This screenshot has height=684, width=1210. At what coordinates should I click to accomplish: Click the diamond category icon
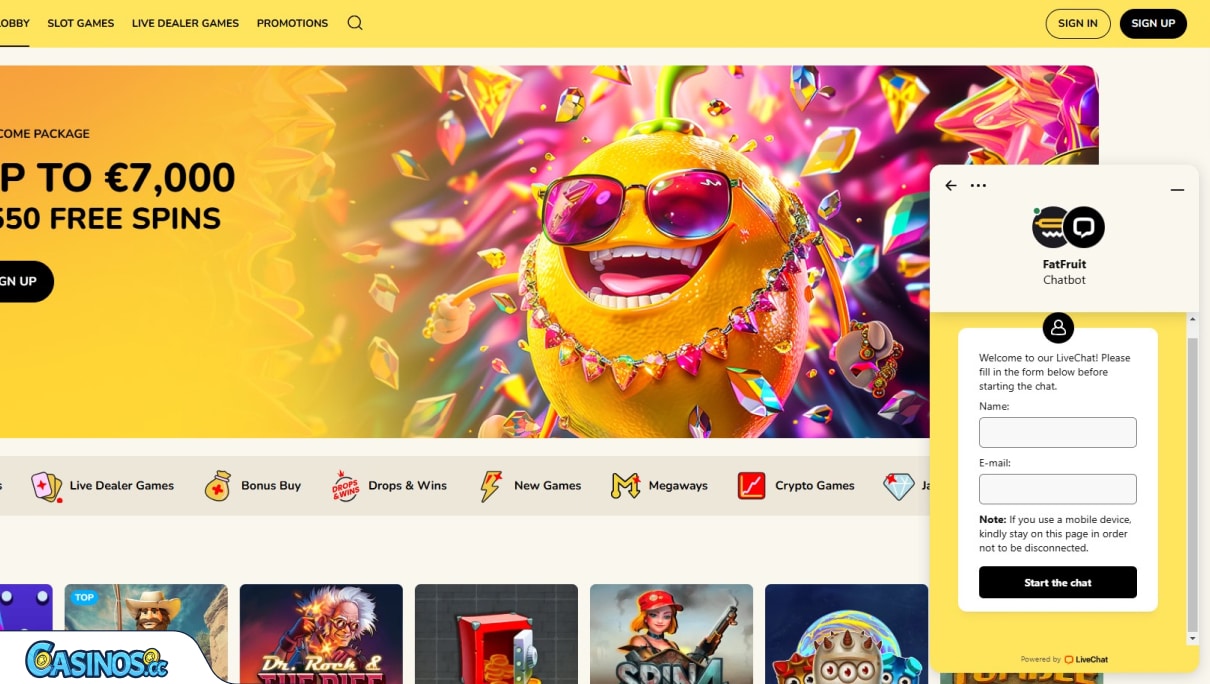pos(899,487)
